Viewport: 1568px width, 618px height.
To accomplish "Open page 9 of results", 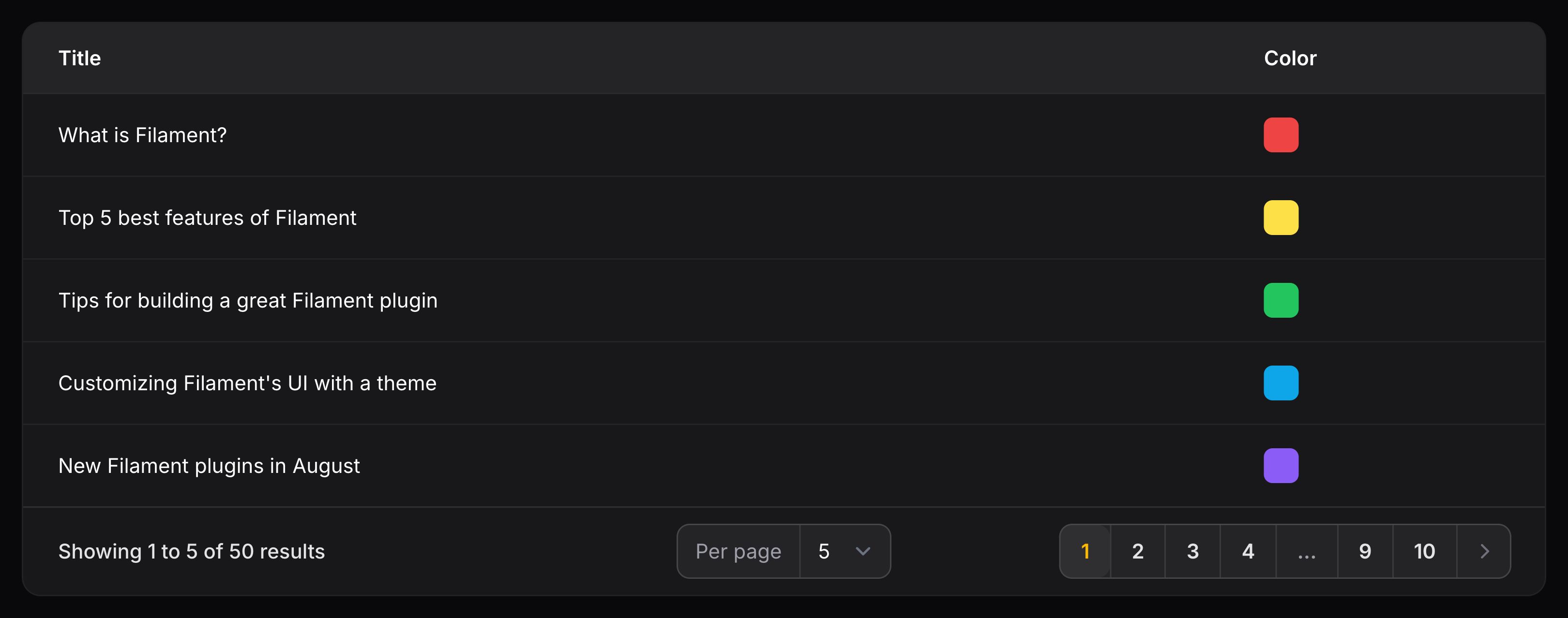I will pos(1365,551).
